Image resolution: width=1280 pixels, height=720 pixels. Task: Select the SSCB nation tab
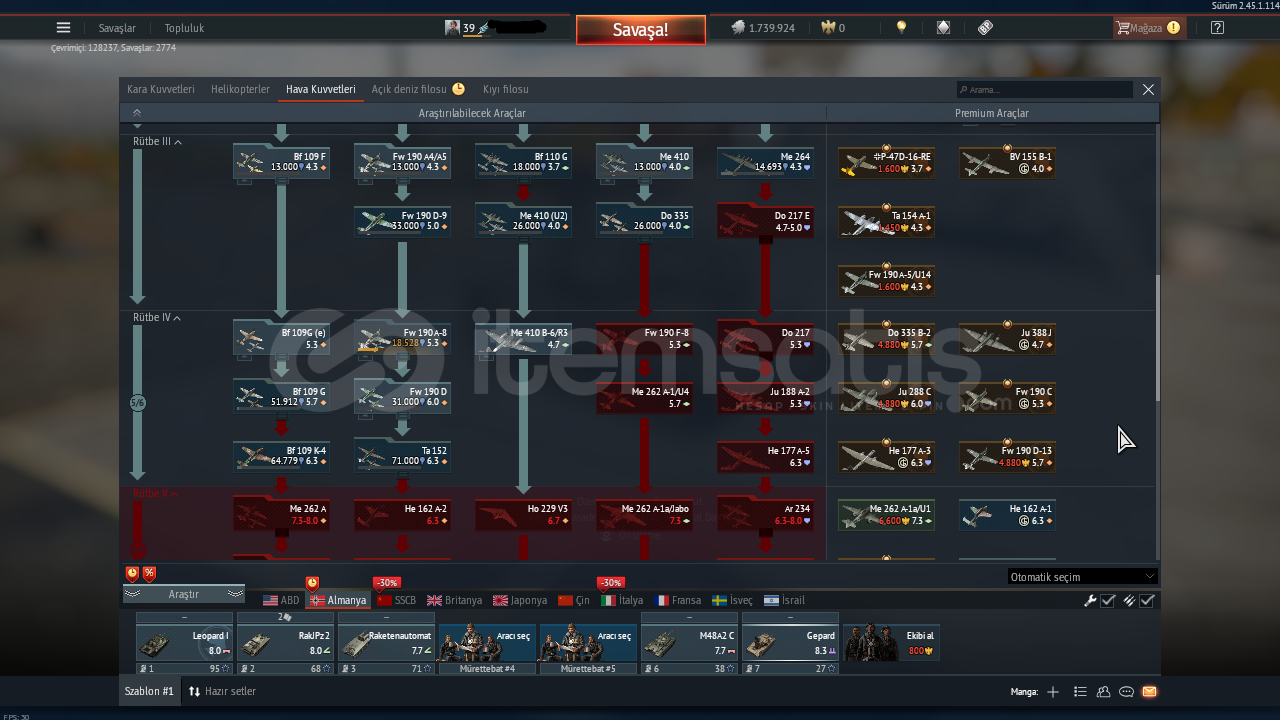click(x=396, y=600)
